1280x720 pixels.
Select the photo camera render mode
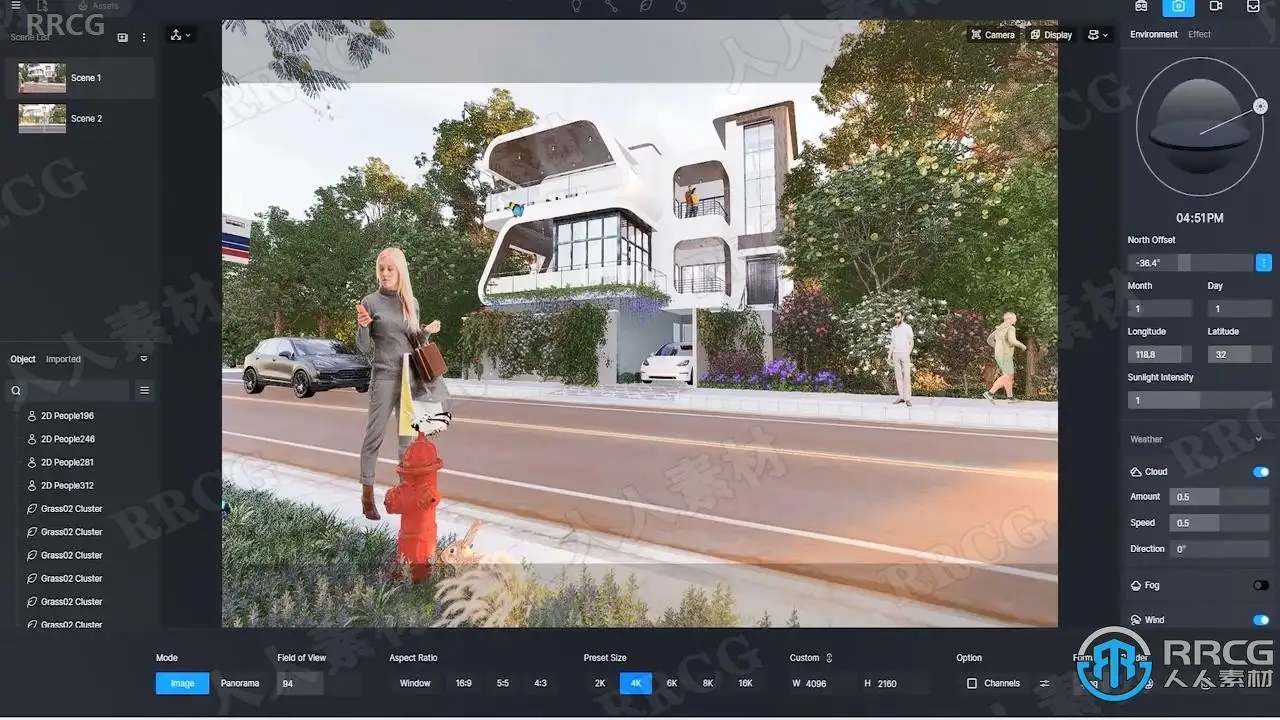1179,7
